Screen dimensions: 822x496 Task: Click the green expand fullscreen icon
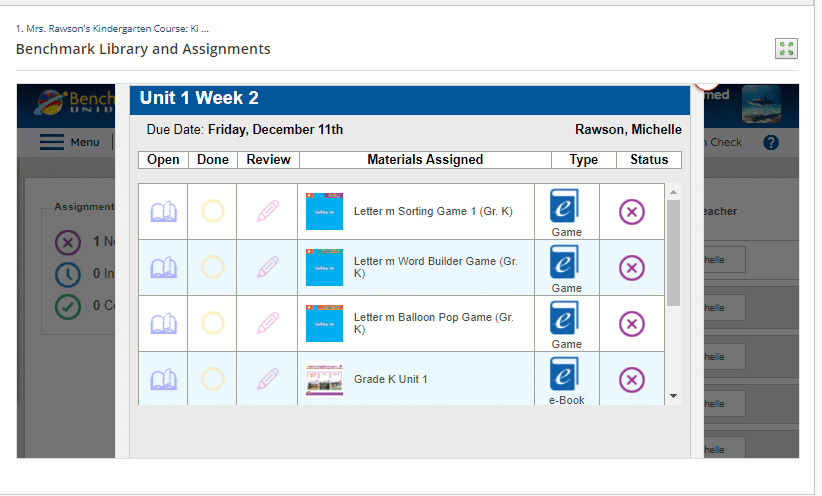point(785,49)
